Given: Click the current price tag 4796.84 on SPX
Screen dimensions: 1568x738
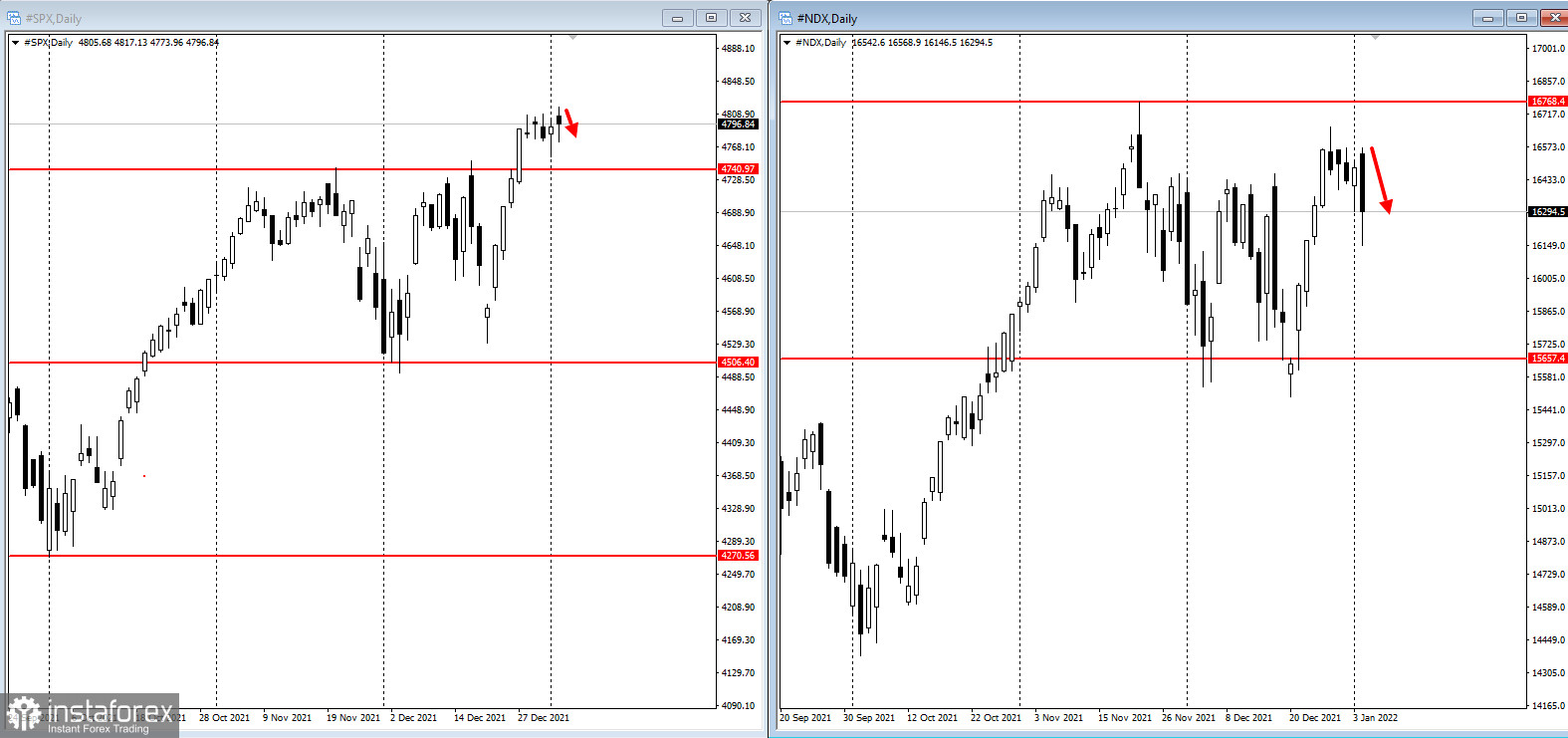Looking at the screenshot, I should [738, 124].
